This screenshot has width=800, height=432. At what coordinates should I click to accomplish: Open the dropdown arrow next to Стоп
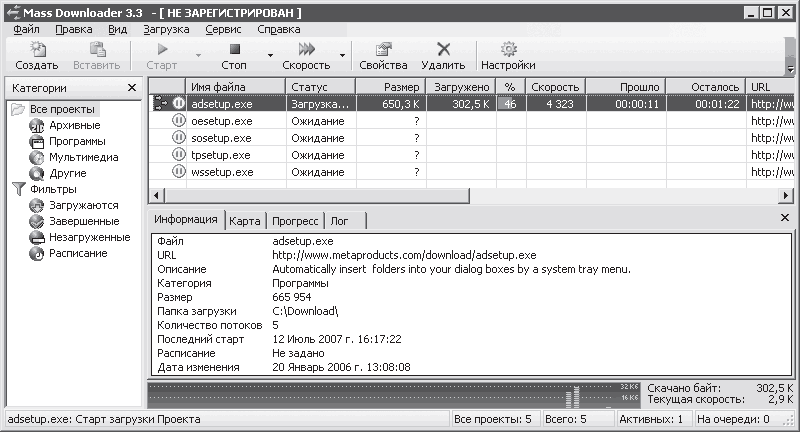point(270,55)
